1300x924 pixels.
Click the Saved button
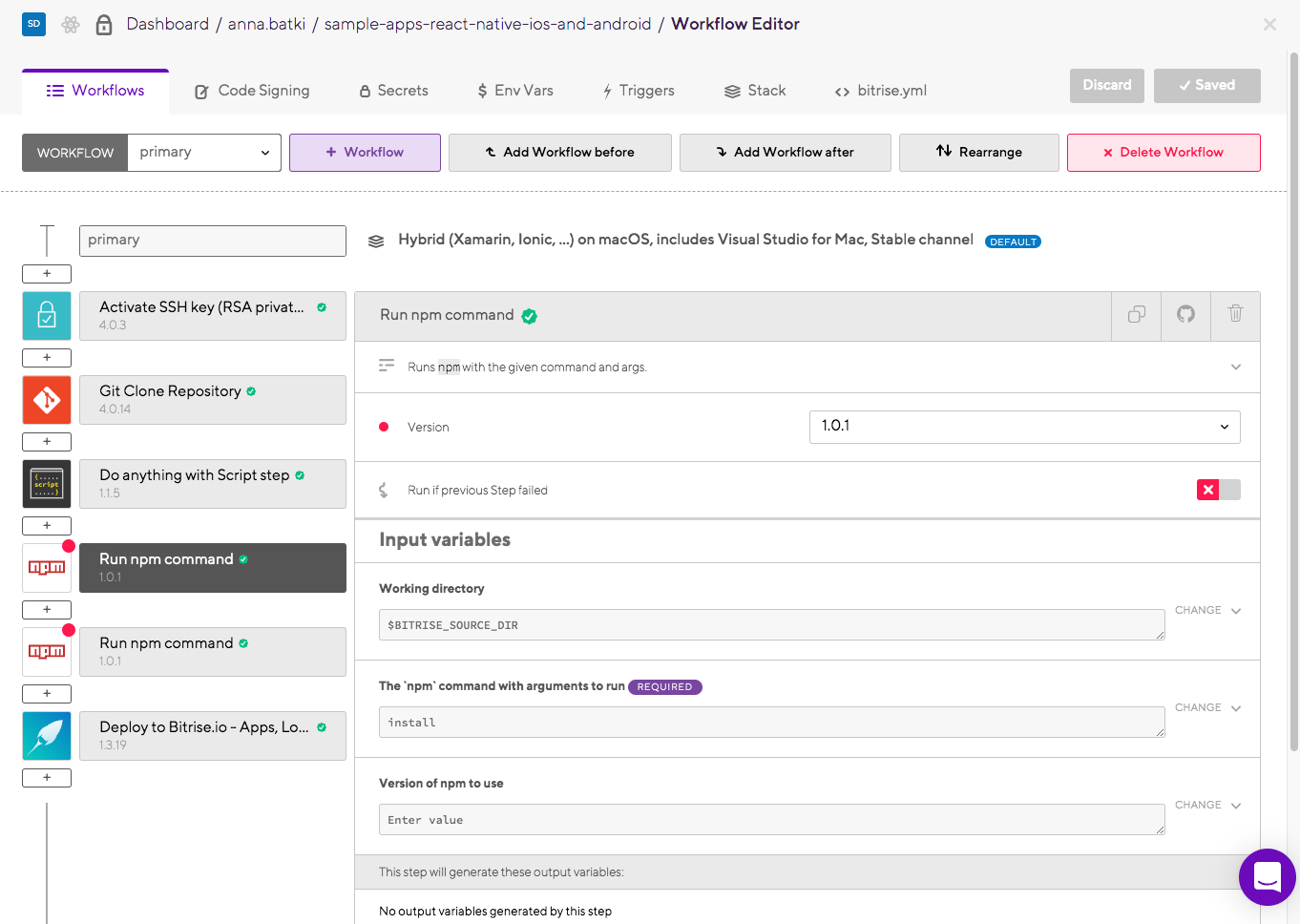[x=1207, y=86]
